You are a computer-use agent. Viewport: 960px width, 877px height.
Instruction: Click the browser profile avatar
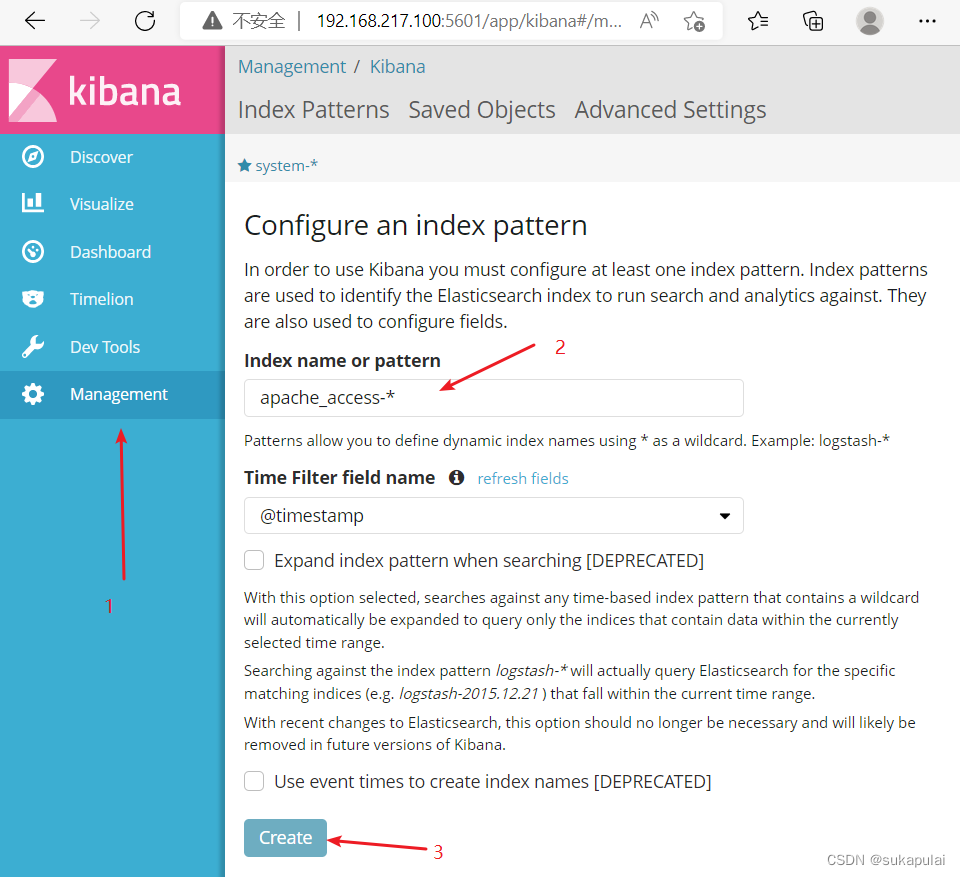click(x=869, y=21)
